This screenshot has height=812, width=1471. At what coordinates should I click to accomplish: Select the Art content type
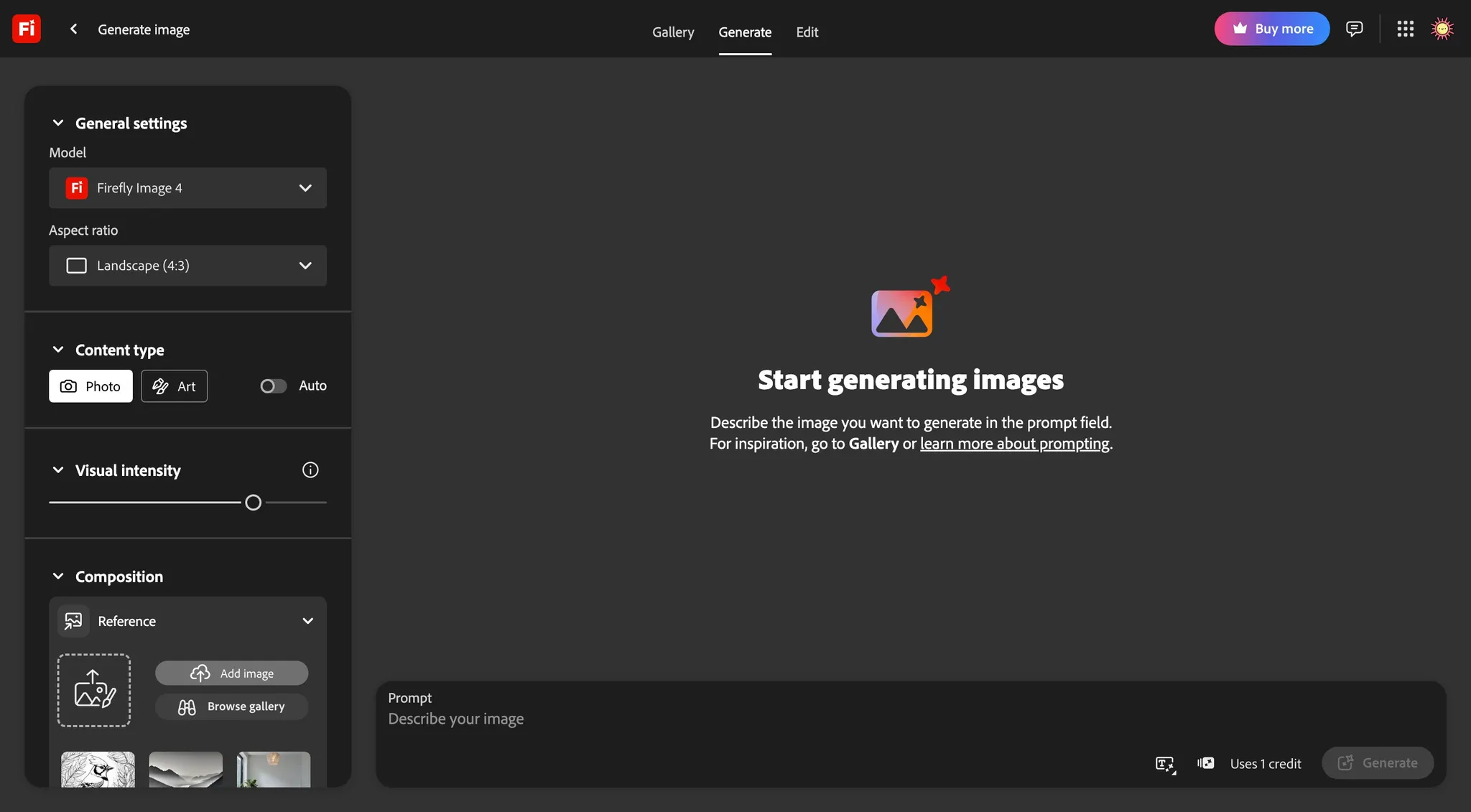tap(174, 386)
